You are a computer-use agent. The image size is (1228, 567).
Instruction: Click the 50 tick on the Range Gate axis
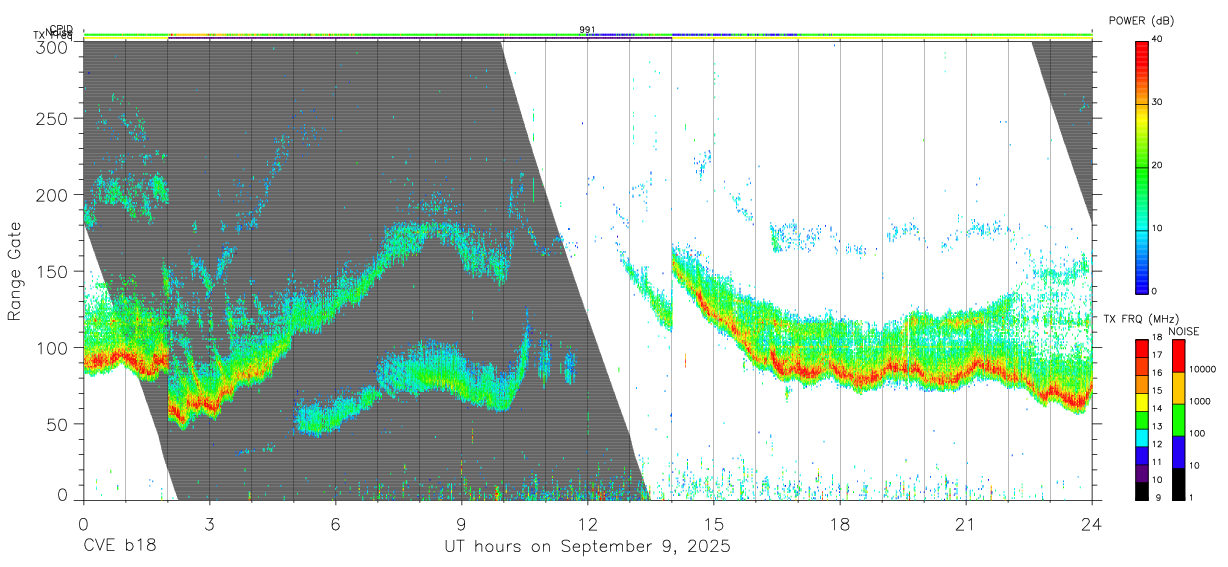pos(59,424)
